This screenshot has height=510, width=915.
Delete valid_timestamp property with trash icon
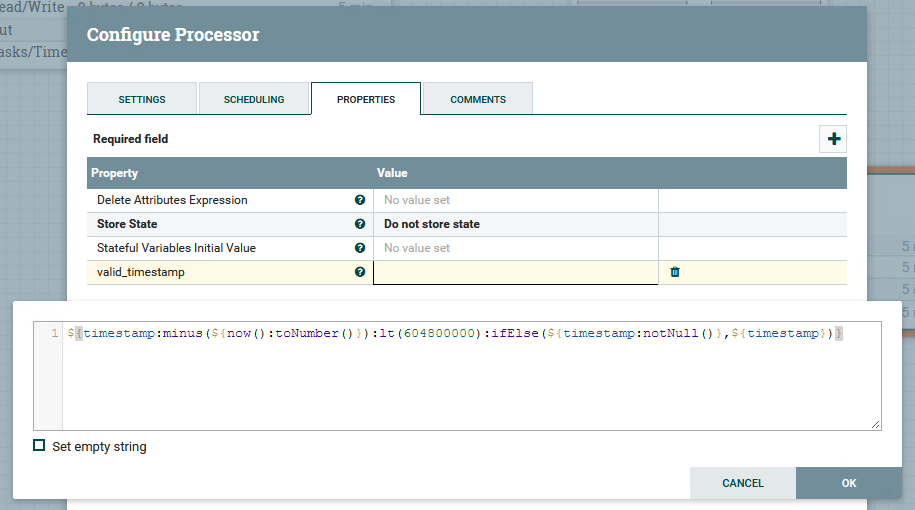pos(675,272)
